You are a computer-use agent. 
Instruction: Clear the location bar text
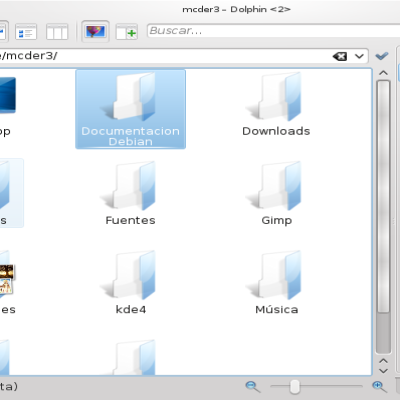tap(340, 56)
